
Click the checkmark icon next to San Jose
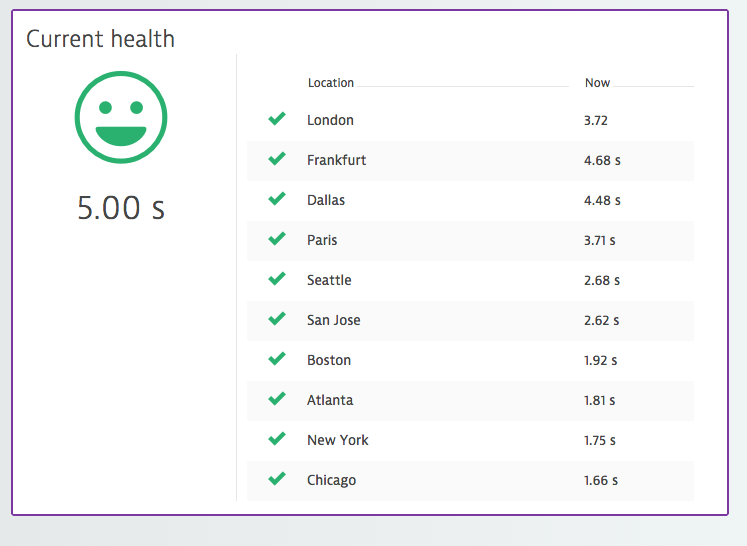(277, 318)
